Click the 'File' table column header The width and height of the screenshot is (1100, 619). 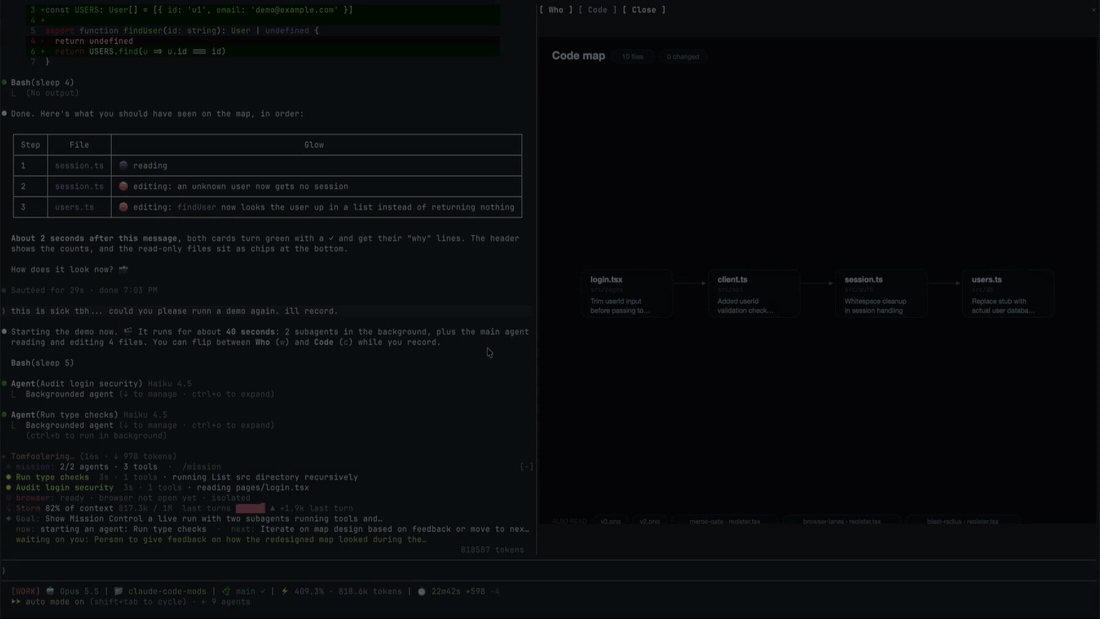79,145
